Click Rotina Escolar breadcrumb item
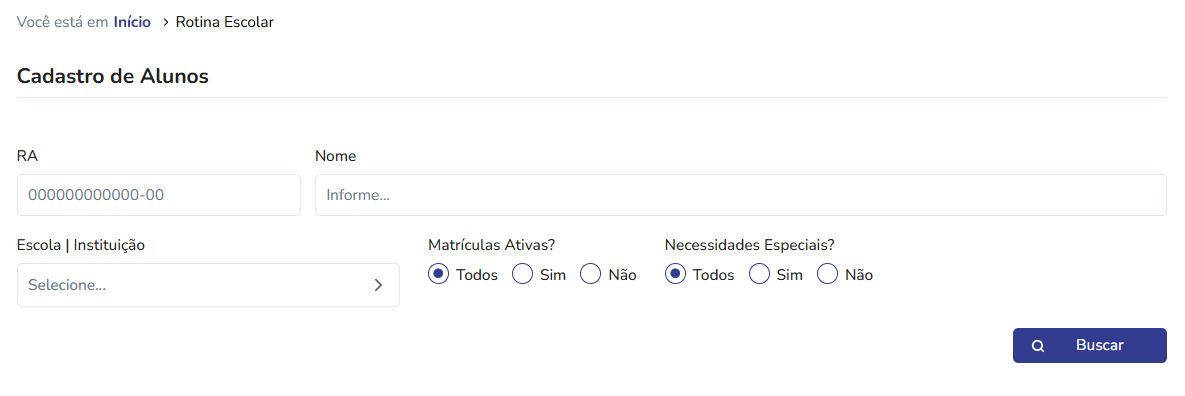The width and height of the screenshot is (1185, 396). [224, 22]
